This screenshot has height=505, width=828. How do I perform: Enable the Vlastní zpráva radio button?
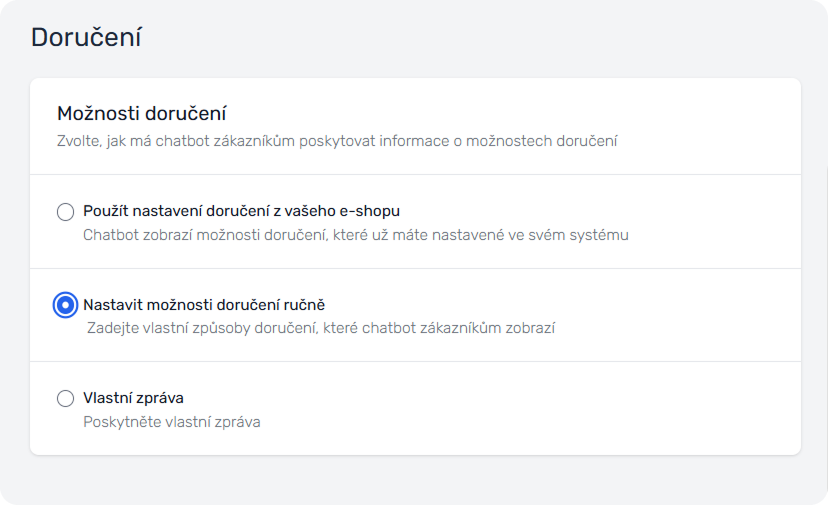coord(66,399)
